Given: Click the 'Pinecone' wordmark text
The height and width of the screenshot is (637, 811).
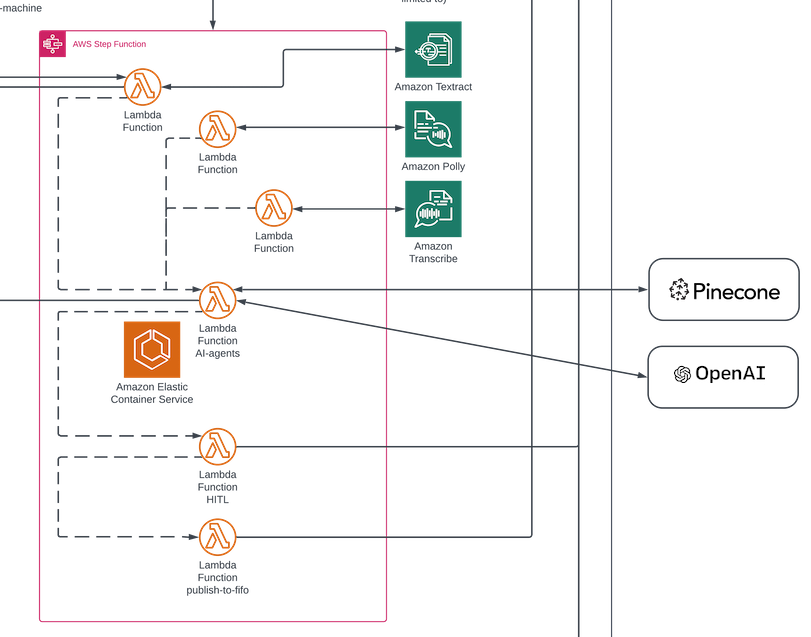Looking at the screenshot, I should click(736, 292).
